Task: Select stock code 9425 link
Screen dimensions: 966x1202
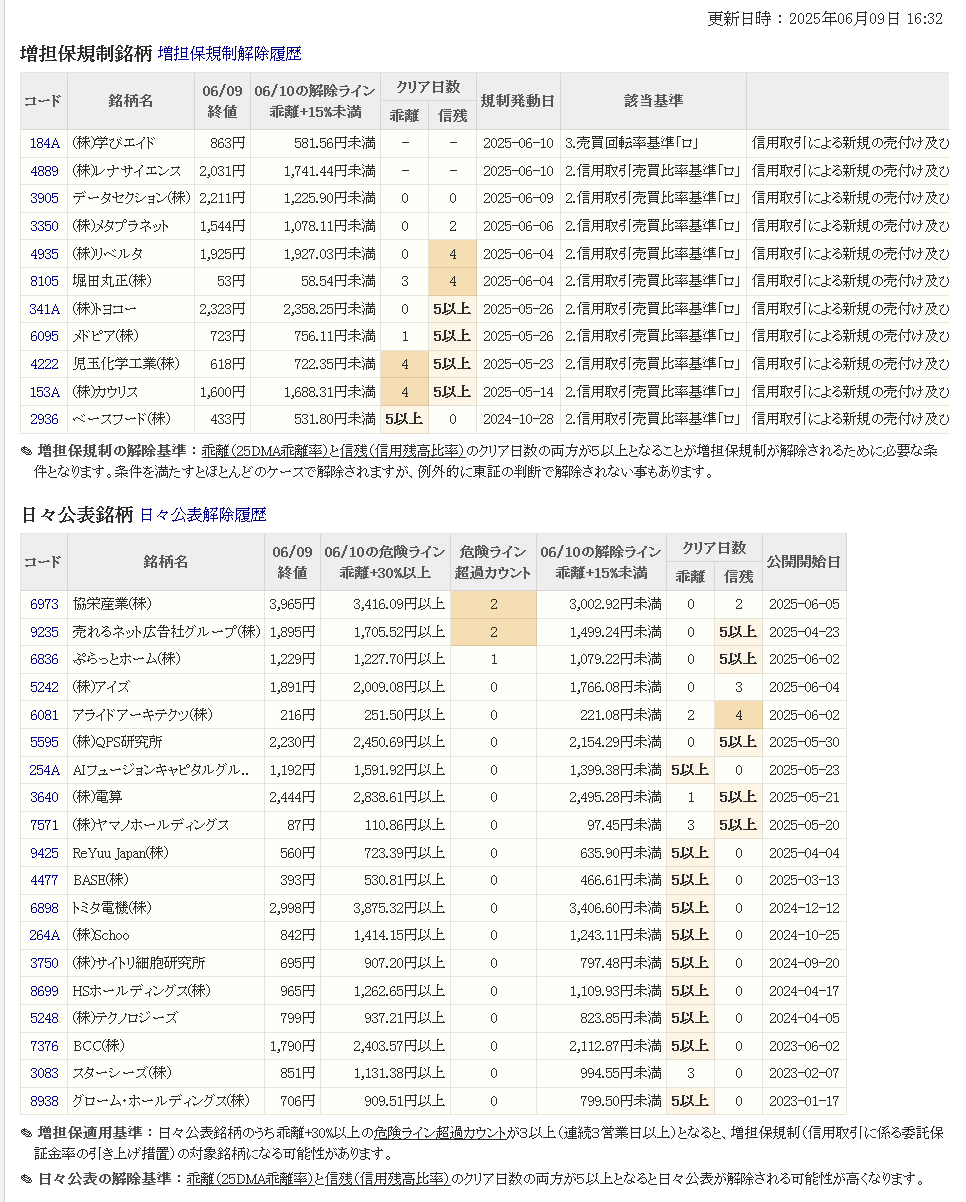Action: tap(44, 853)
